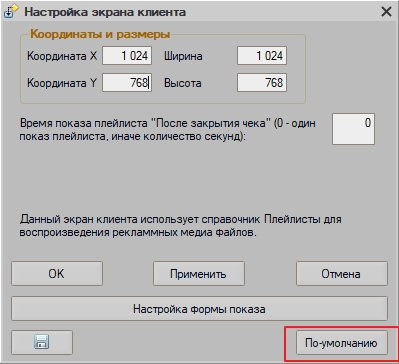Viewport: 399px width, 364px height.
Task: Click the Высота value field
Action: (262, 83)
